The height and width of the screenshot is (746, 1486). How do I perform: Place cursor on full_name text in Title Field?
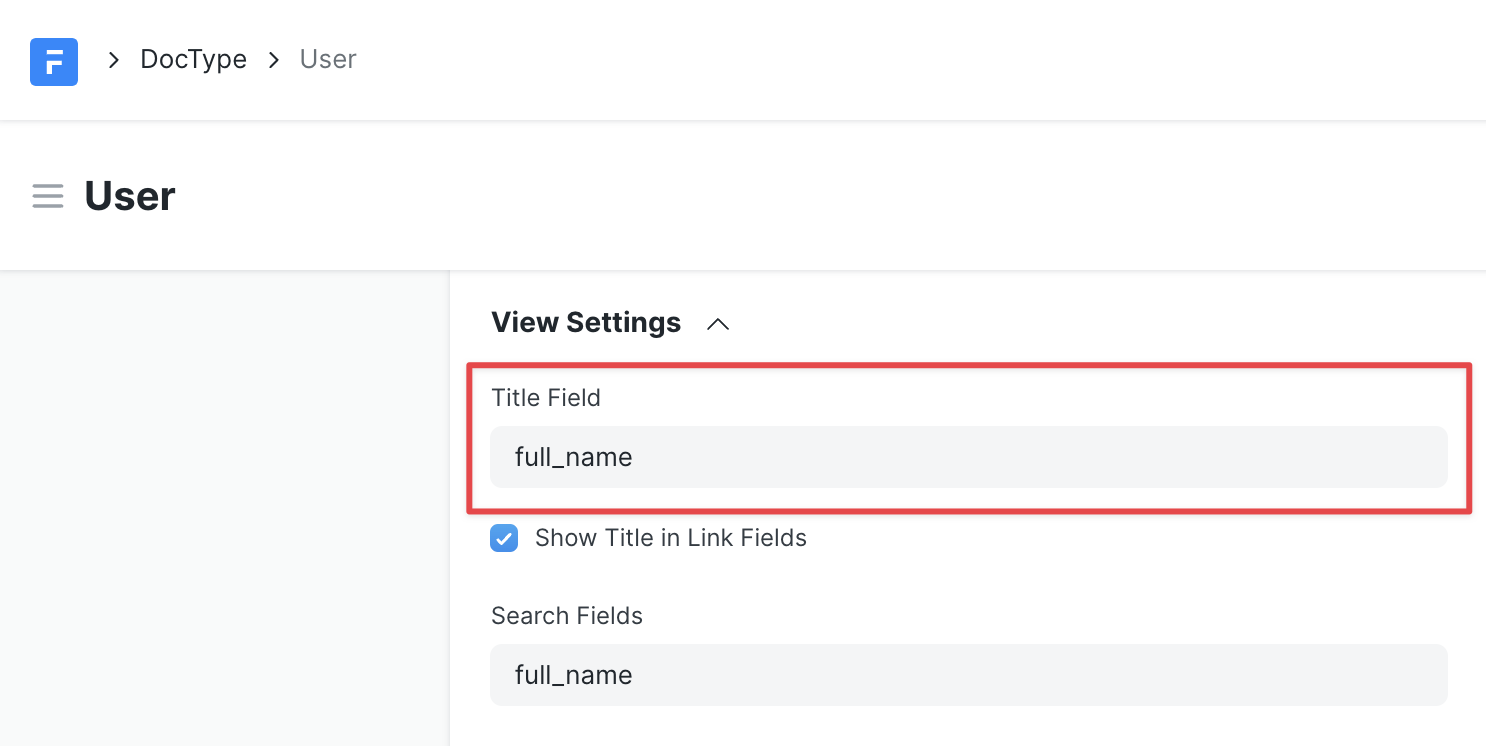point(573,458)
